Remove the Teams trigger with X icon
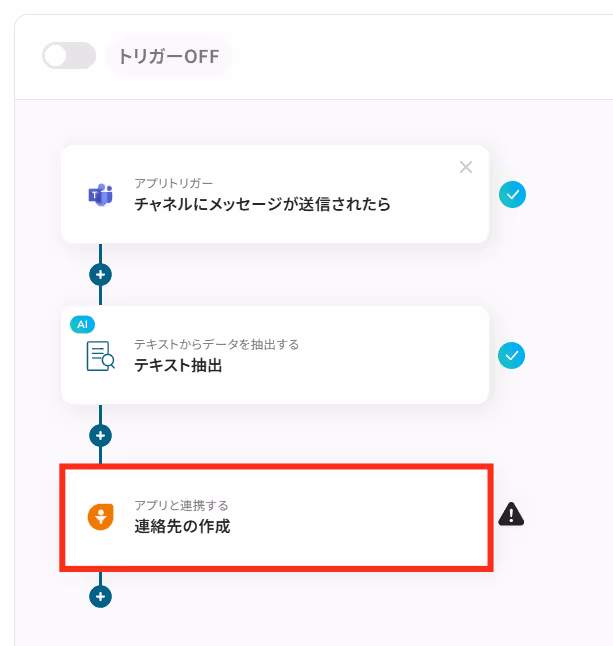Image resolution: width=613 pixels, height=646 pixels. pos(466,167)
